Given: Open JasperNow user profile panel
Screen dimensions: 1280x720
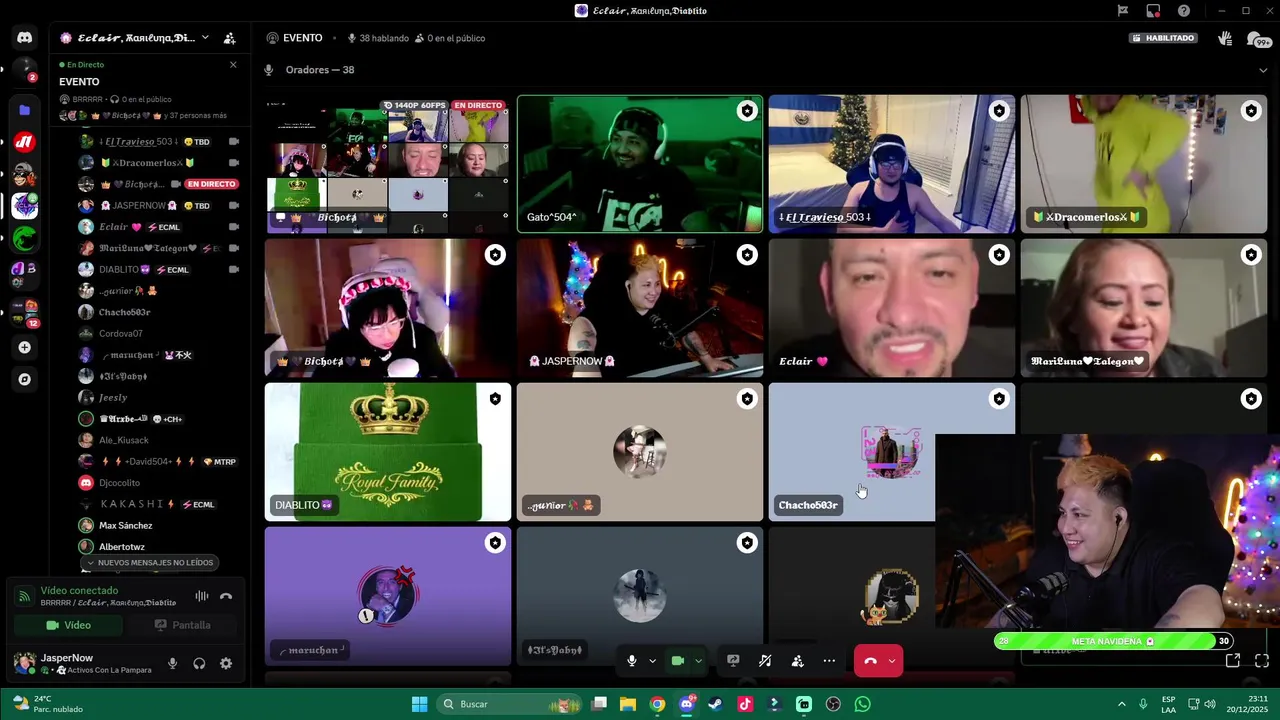Looking at the screenshot, I should click(x=85, y=663).
